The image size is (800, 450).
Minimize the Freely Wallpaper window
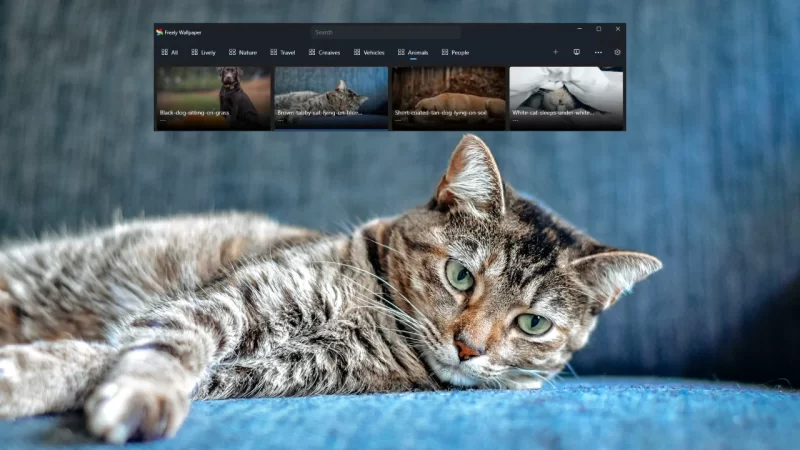point(579,29)
